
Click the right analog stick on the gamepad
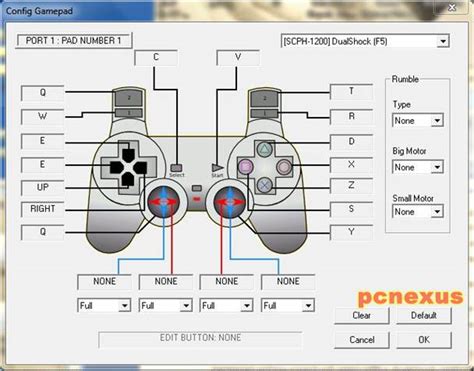click(x=230, y=202)
